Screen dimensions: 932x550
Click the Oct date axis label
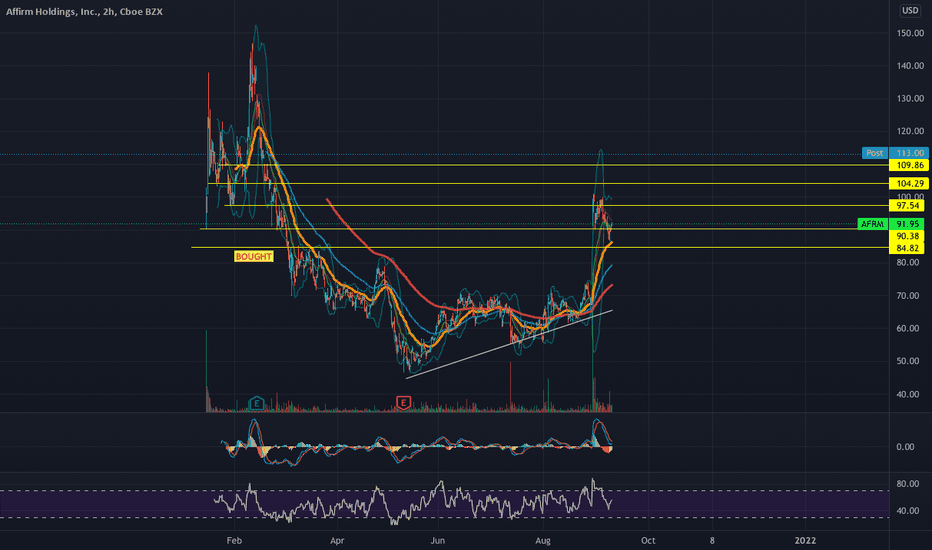click(648, 540)
